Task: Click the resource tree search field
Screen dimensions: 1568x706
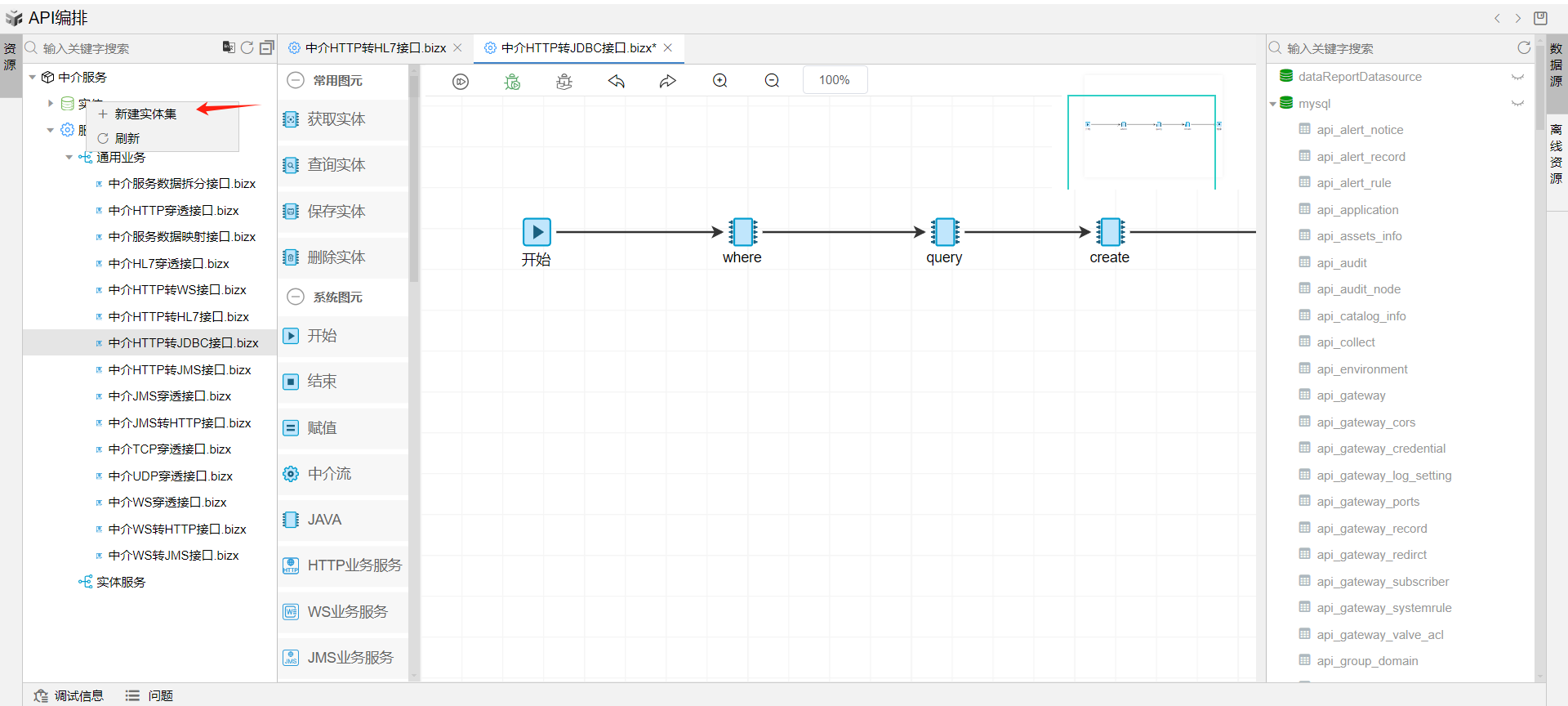Action: coord(122,49)
